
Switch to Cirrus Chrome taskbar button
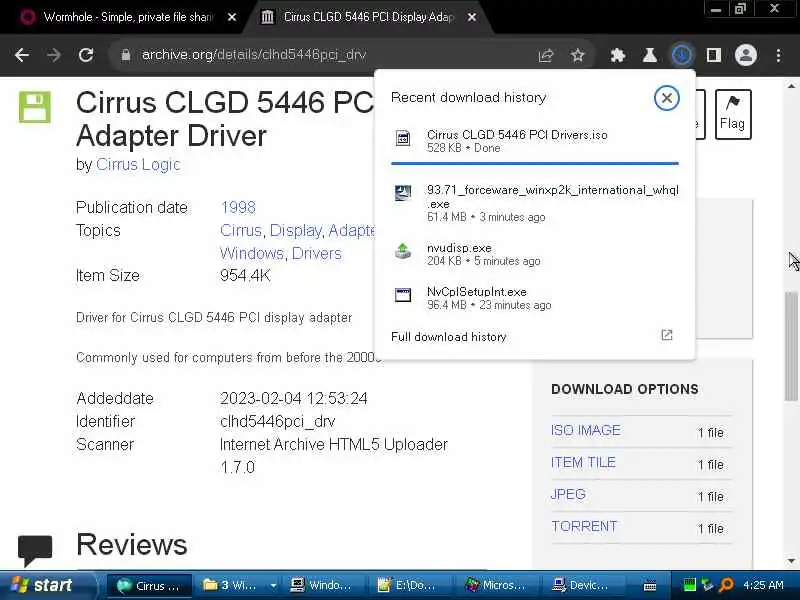tap(149, 586)
